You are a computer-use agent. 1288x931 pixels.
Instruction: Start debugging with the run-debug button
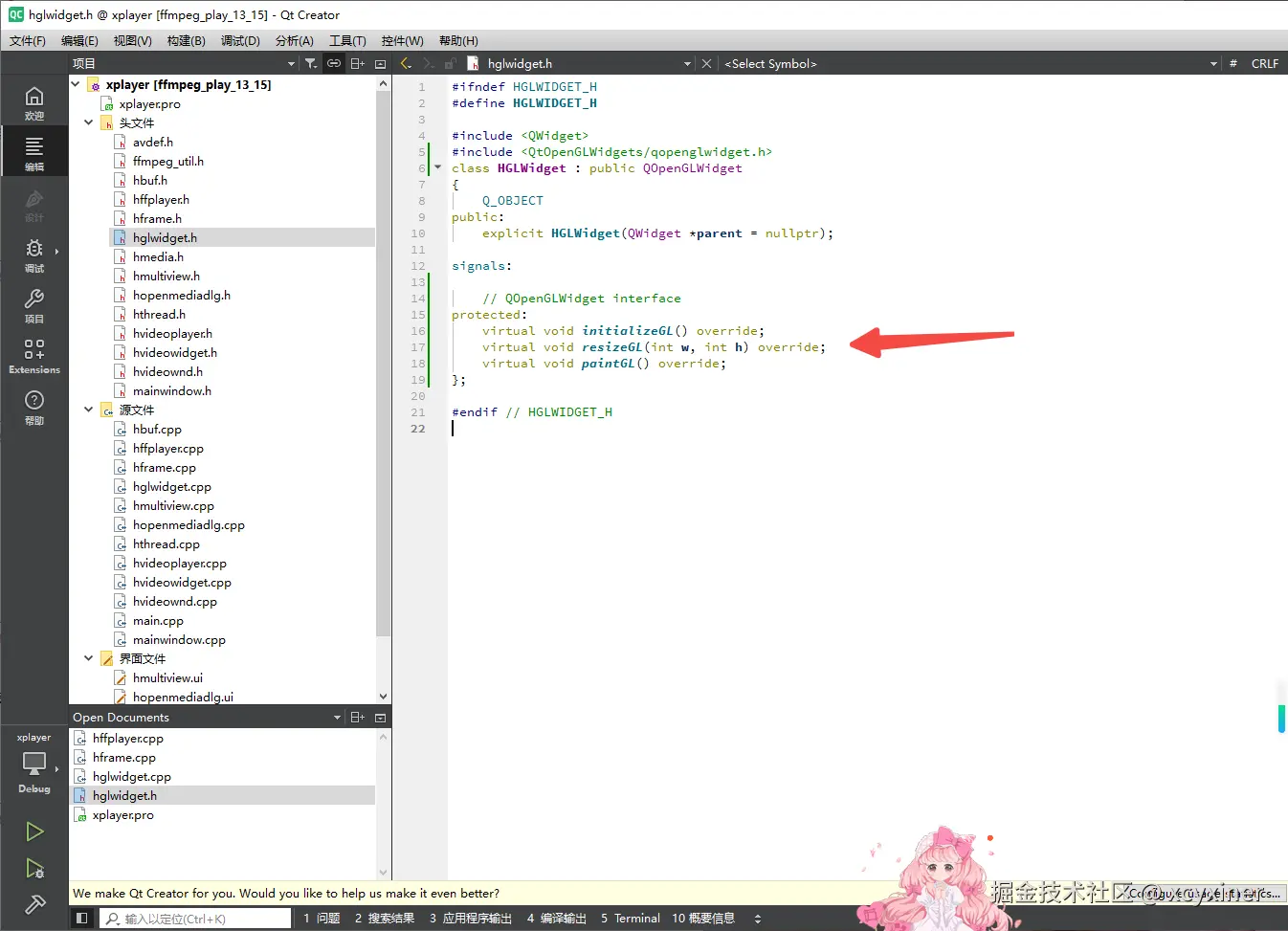pos(34,868)
